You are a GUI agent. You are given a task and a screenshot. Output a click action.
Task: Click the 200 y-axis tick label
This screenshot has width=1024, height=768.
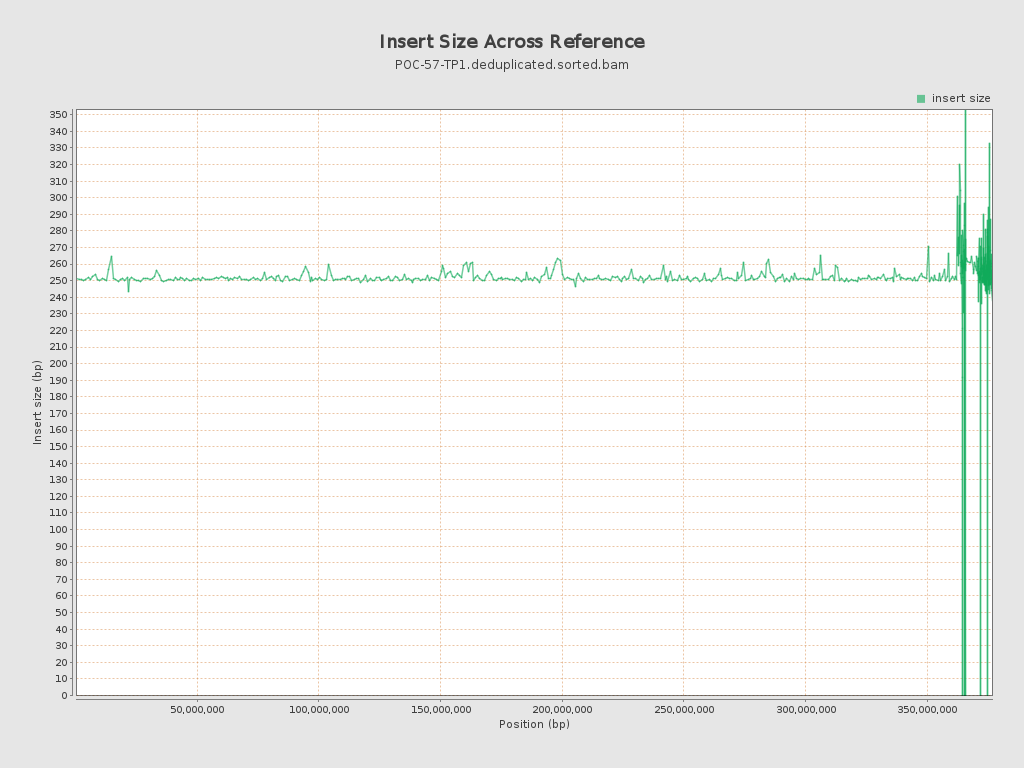coord(58,363)
